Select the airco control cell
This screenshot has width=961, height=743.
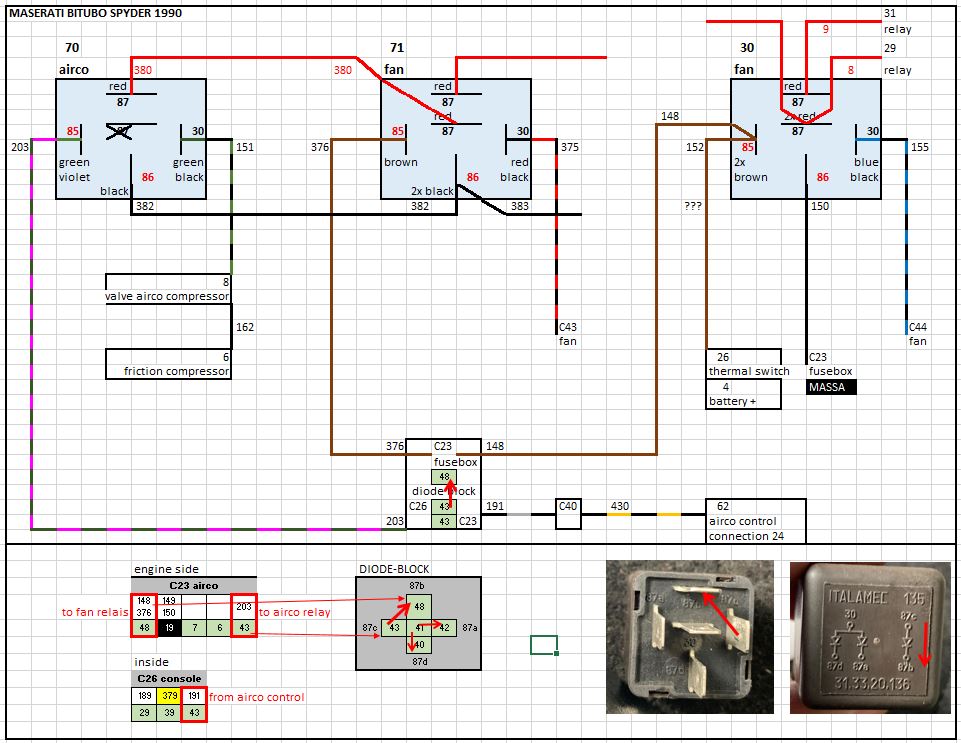point(754,521)
